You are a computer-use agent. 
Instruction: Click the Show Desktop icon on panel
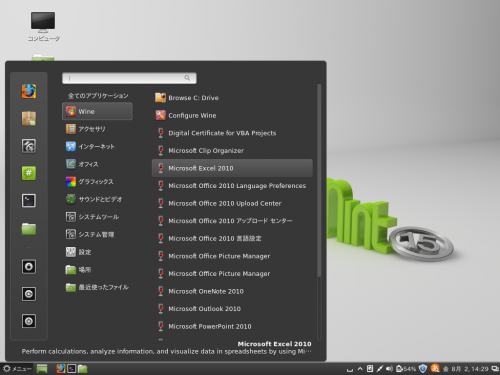coord(42,369)
